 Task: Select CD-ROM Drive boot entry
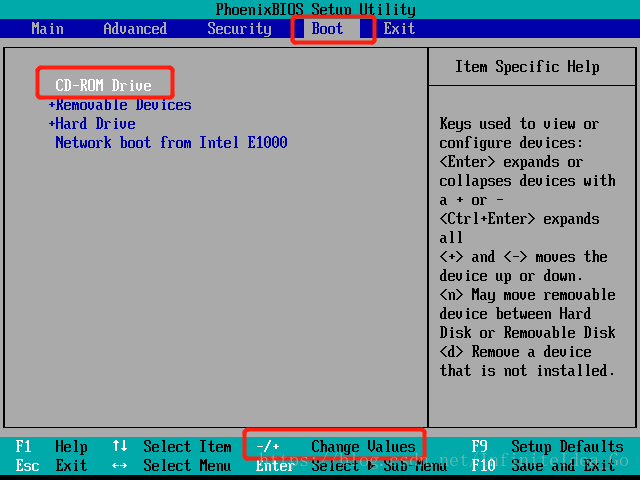coord(103,85)
